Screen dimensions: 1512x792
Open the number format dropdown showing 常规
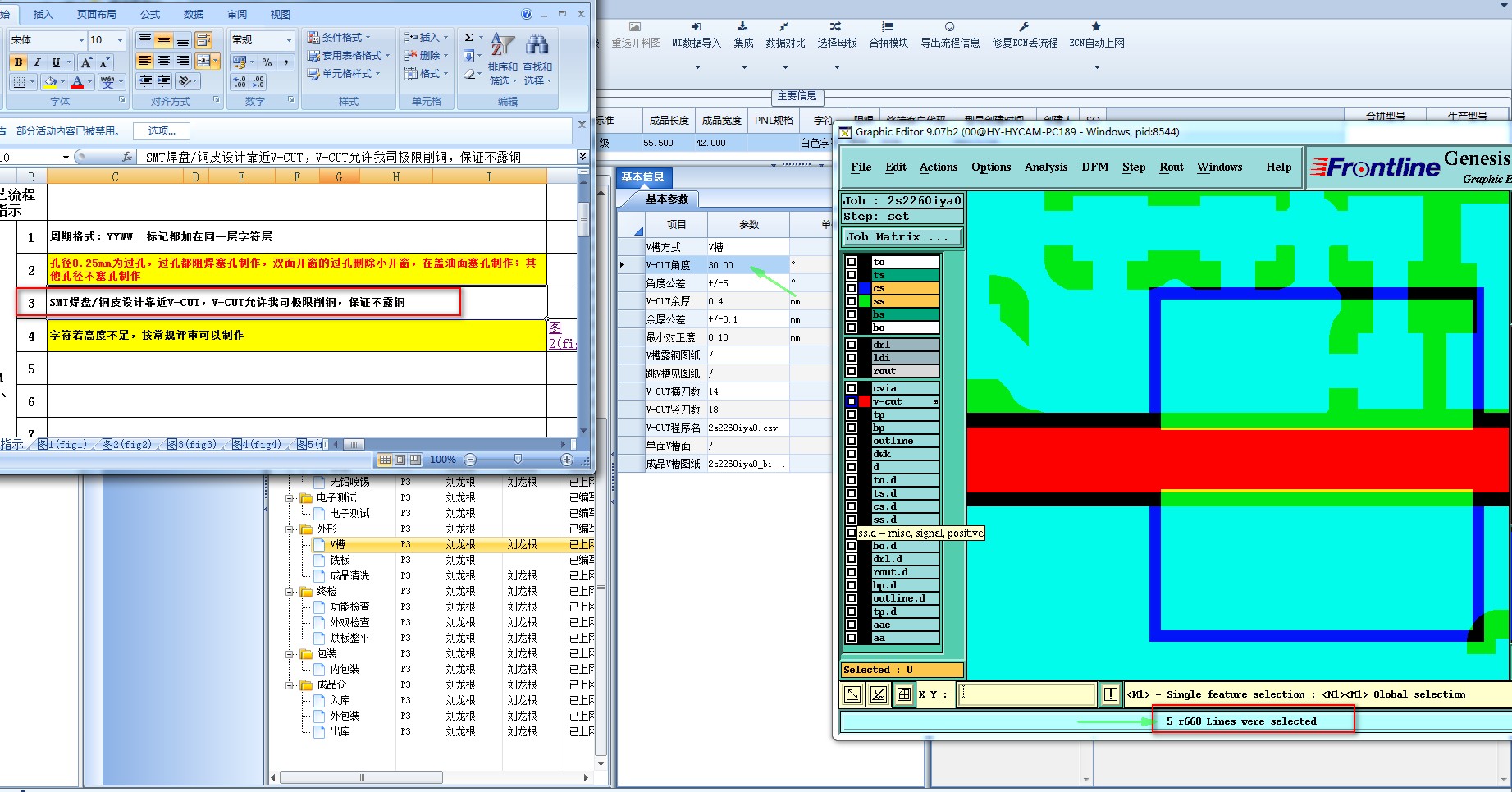point(289,40)
